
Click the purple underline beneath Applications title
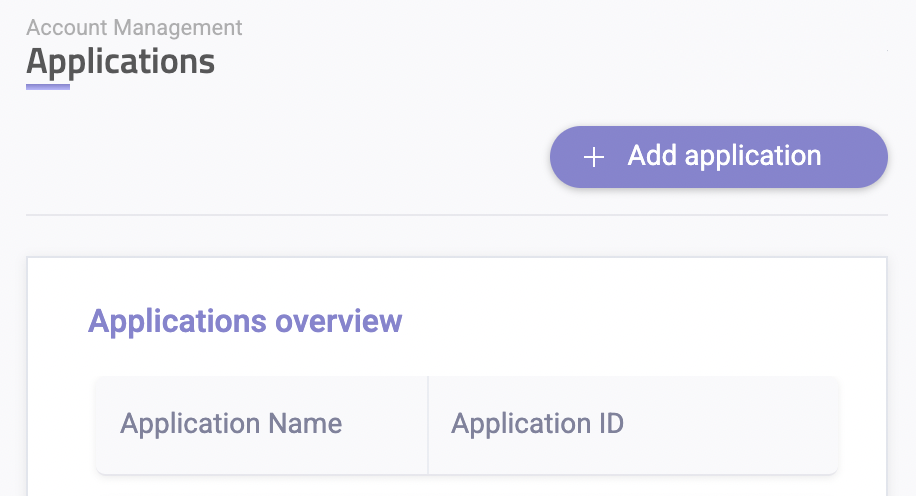[x=48, y=87]
